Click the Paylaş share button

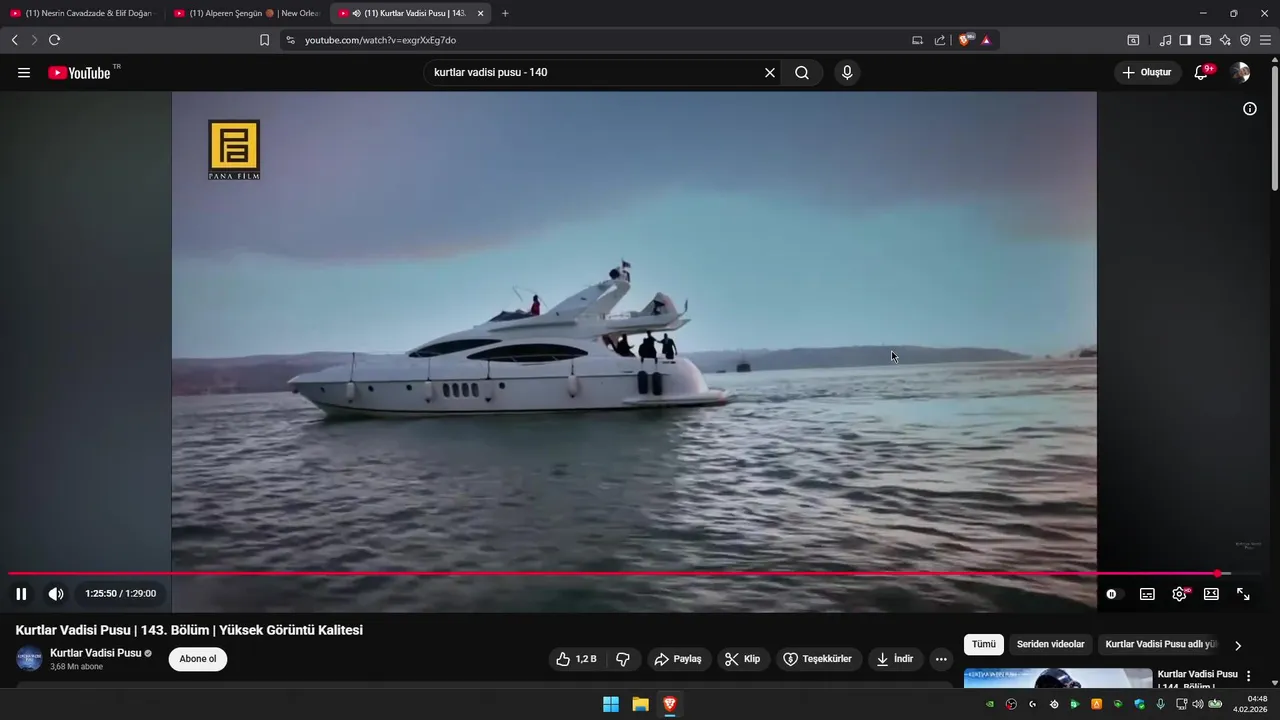coord(678,659)
